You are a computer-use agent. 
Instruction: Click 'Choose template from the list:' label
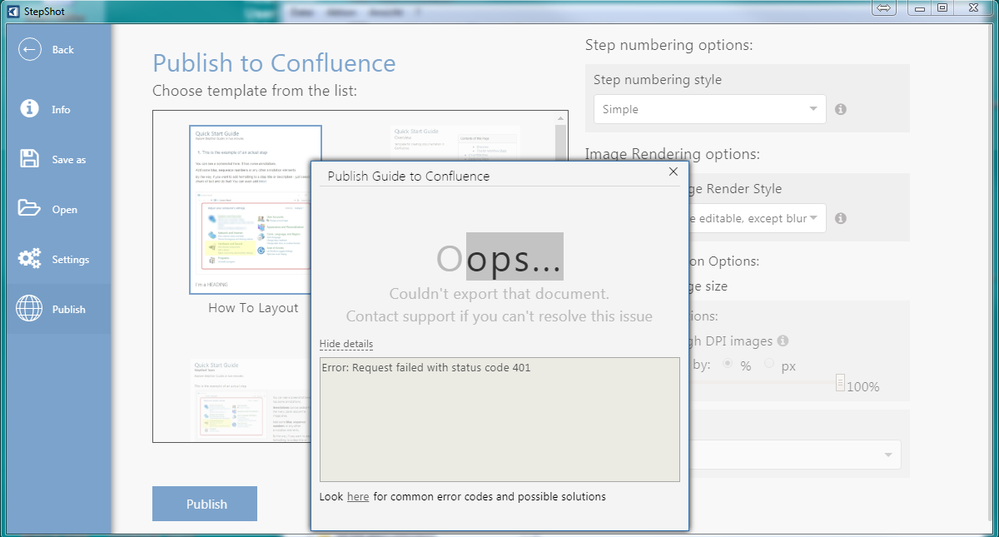coord(254,91)
